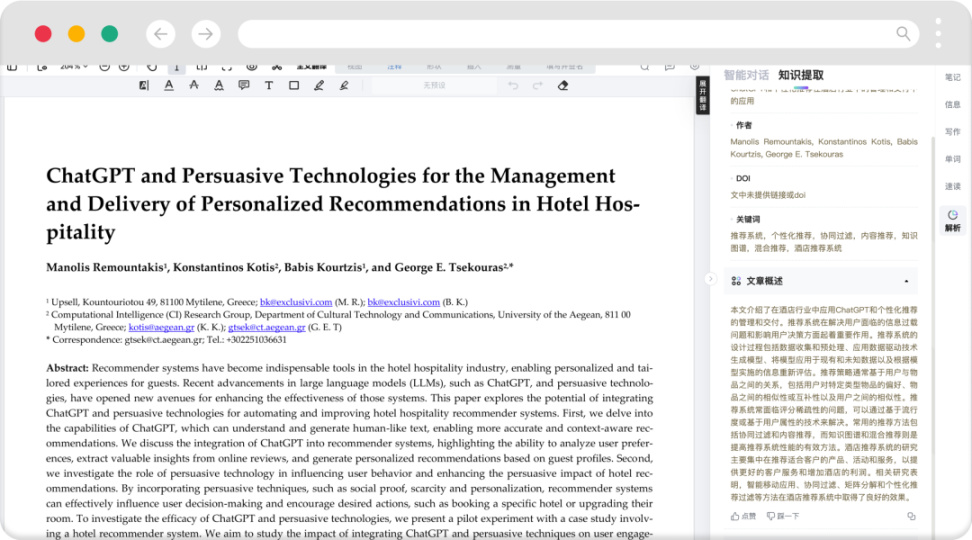Select the underline annotation tool
972x540 pixels.
point(168,86)
